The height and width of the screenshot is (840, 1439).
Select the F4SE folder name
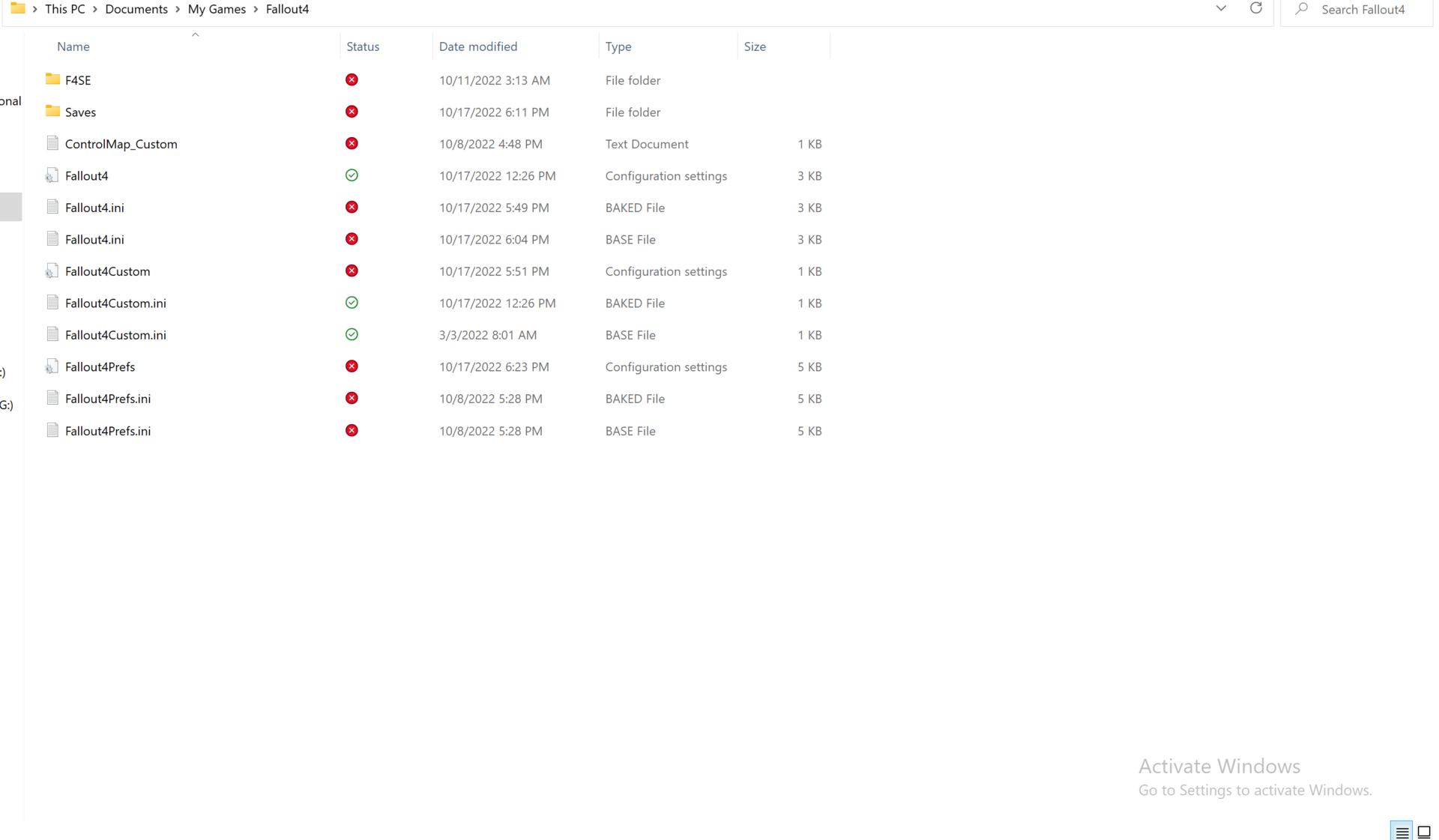coord(78,80)
